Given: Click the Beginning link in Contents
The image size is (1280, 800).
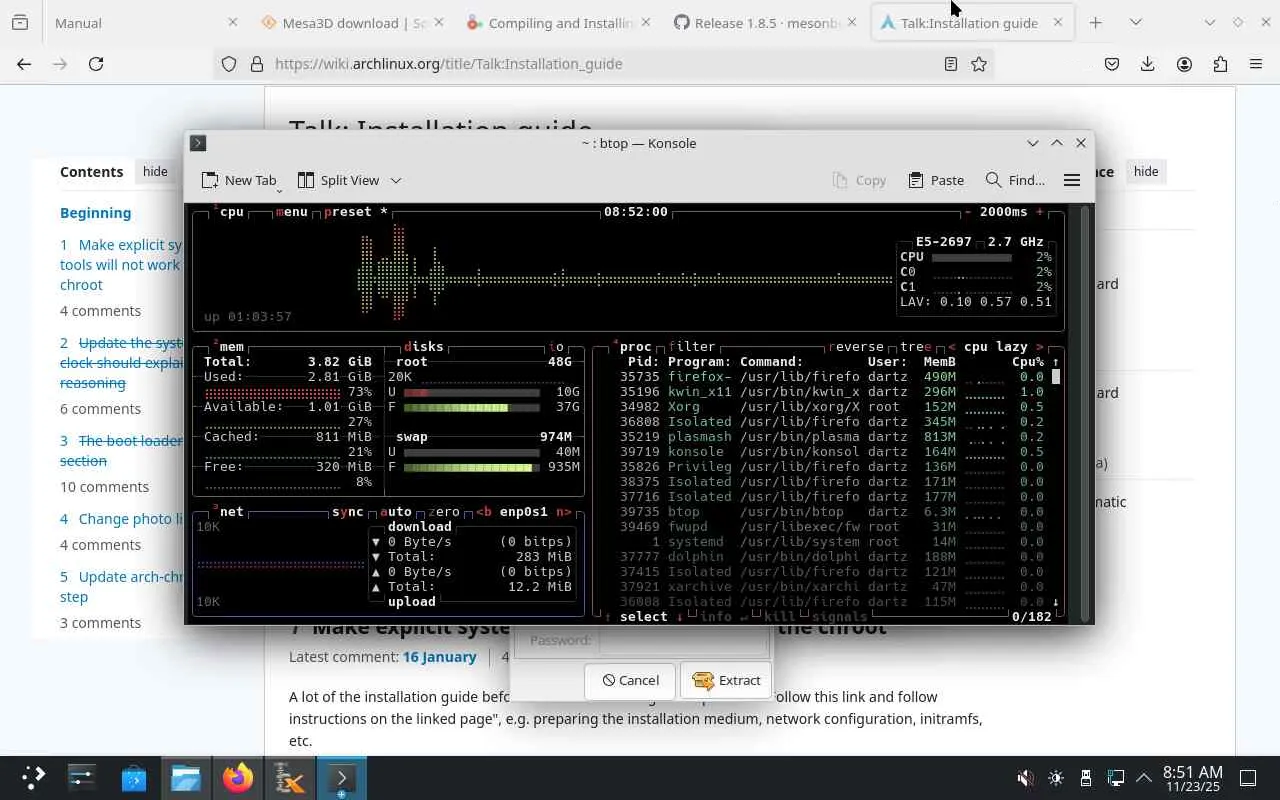Looking at the screenshot, I should 95,212.
